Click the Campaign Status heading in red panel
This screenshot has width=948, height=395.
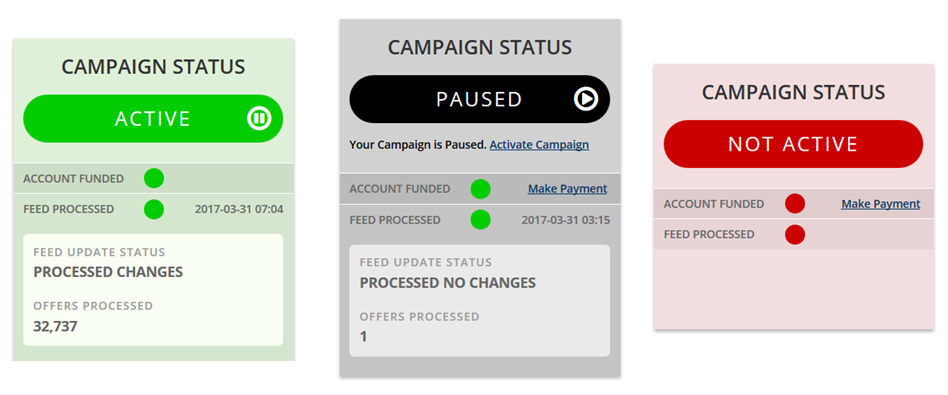pyautogui.click(x=793, y=93)
